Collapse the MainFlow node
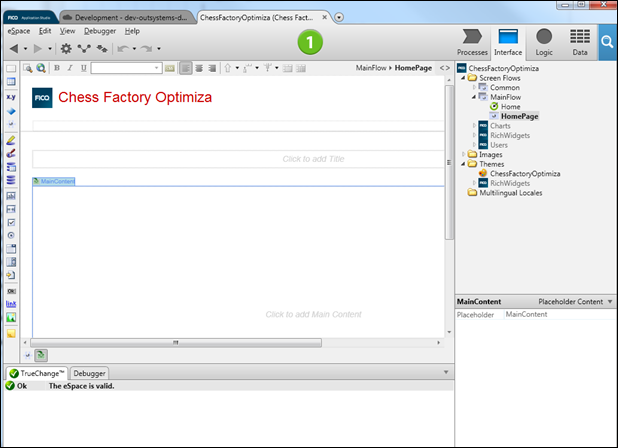 [474, 97]
